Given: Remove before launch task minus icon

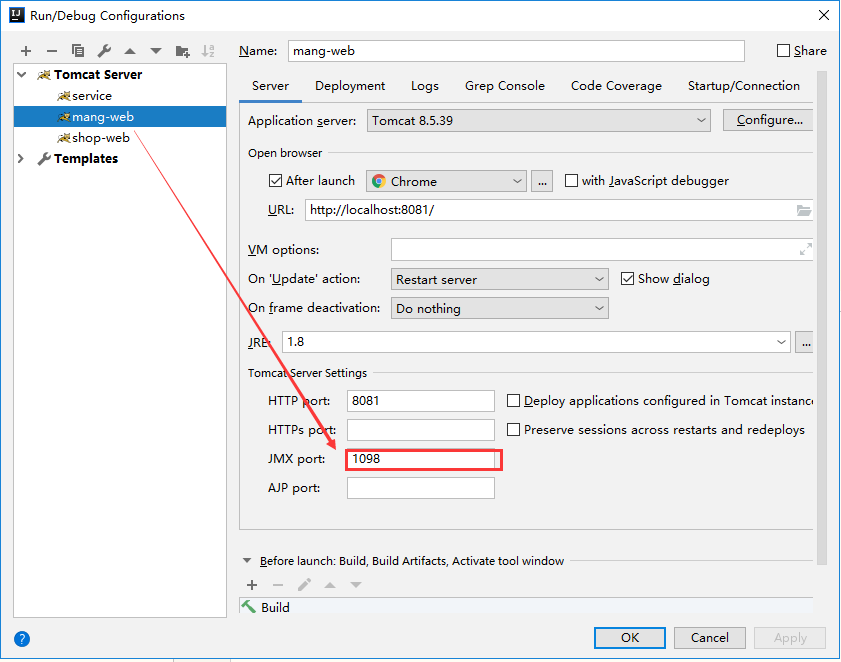Looking at the screenshot, I should click(278, 585).
